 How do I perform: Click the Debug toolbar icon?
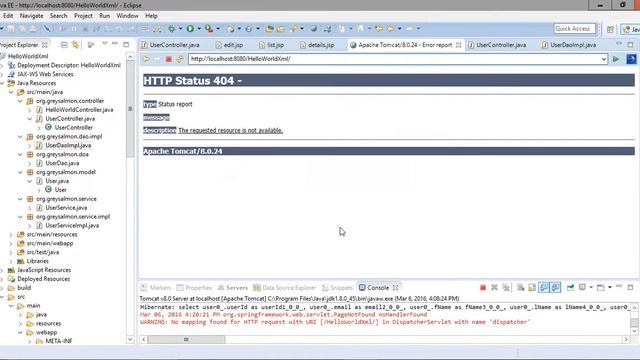(171, 29)
